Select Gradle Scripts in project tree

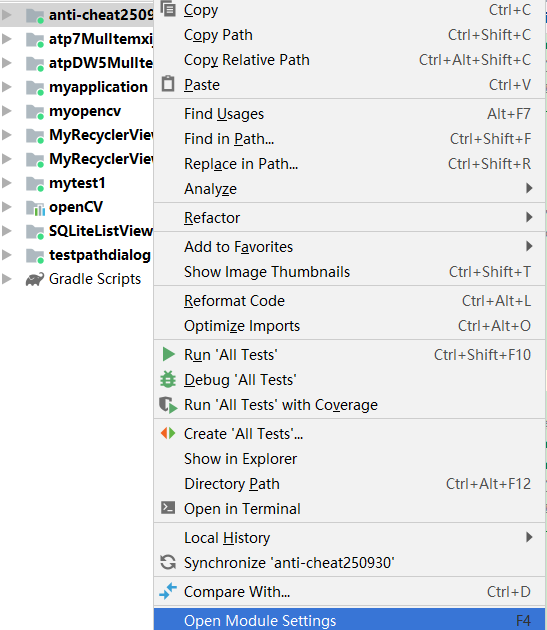coord(77,279)
